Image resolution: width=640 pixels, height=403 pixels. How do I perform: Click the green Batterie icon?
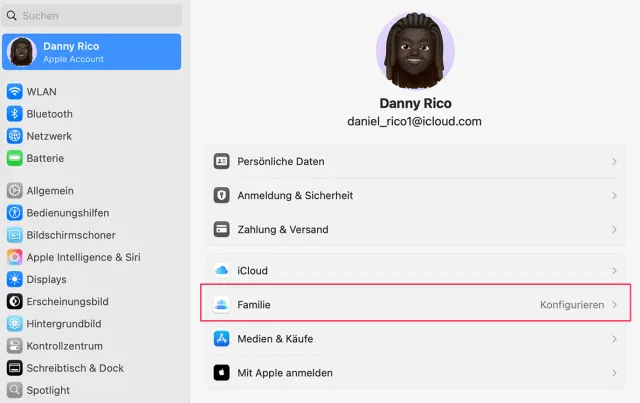coord(15,158)
